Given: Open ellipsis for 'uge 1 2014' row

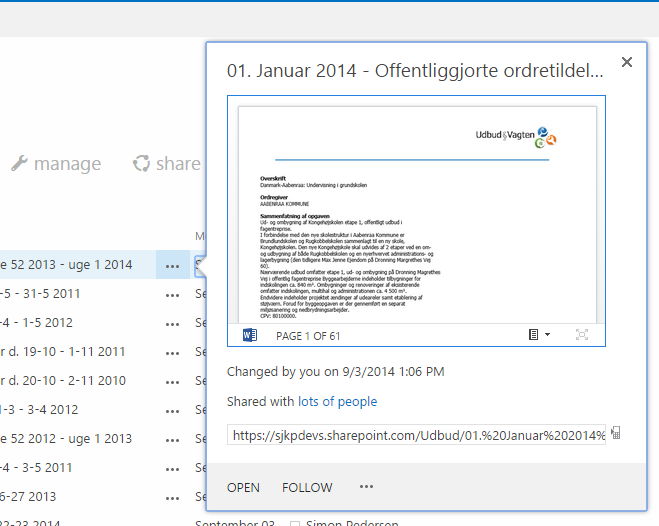Looking at the screenshot, I should pos(173,266).
